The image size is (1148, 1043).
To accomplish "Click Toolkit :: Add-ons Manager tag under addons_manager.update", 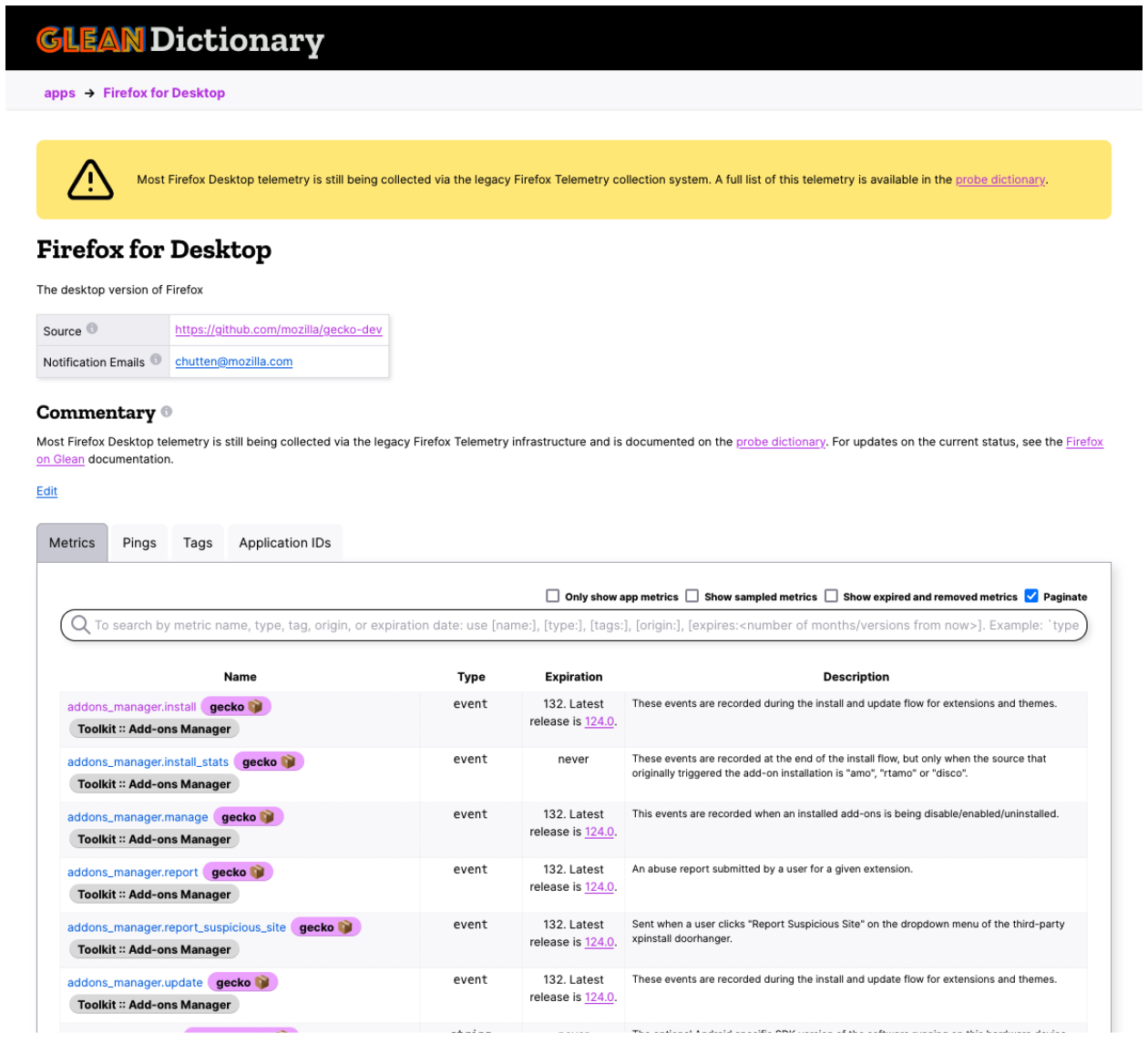I will (x=154, y=1005).
